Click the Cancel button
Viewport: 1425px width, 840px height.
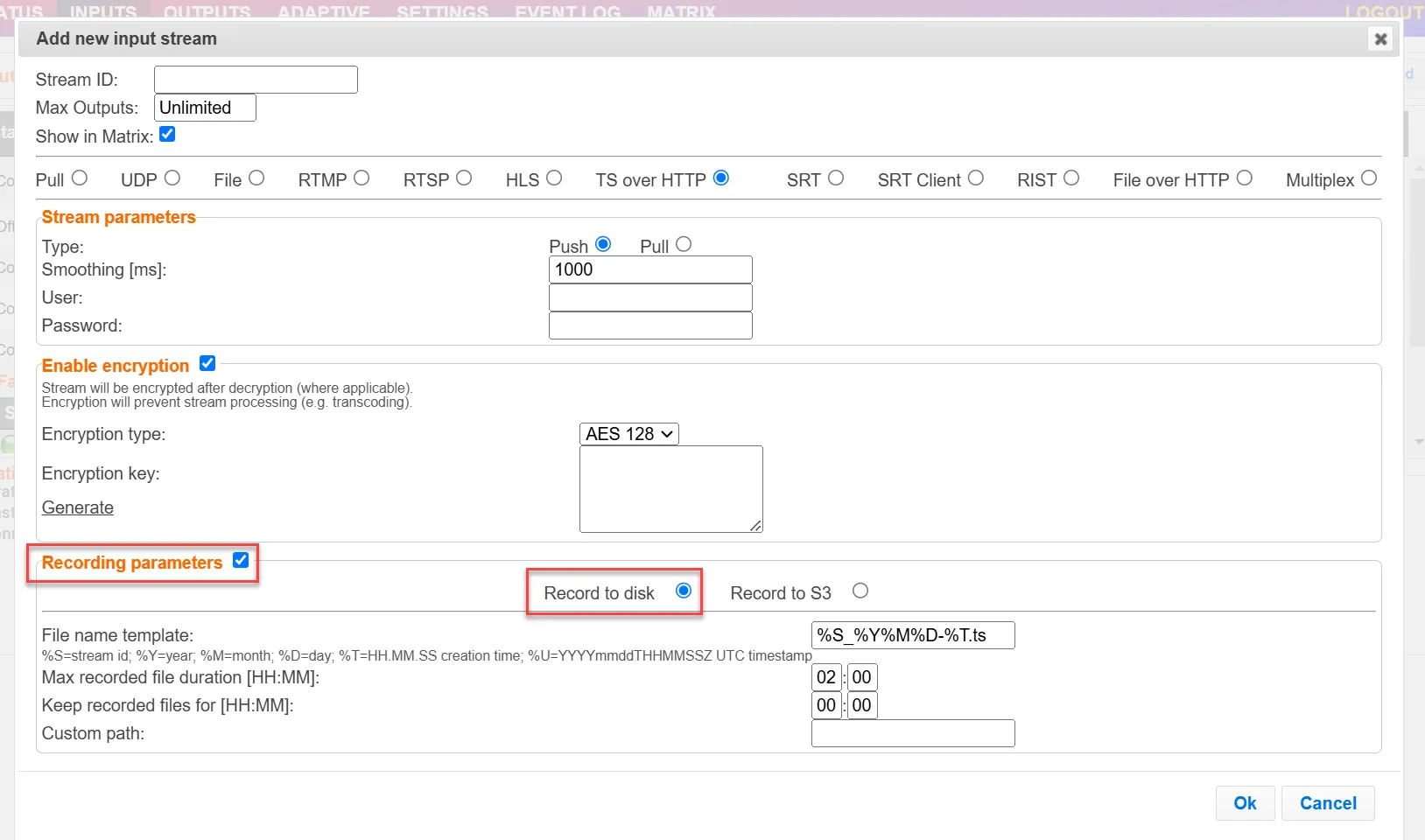click(x=1327, y=803)
